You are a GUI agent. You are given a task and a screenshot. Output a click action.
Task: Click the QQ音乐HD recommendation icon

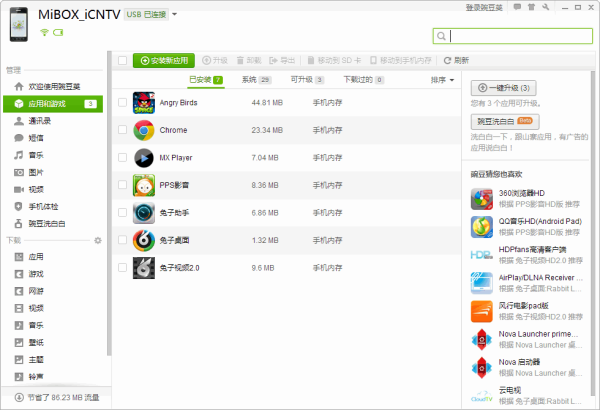point(482,227)
